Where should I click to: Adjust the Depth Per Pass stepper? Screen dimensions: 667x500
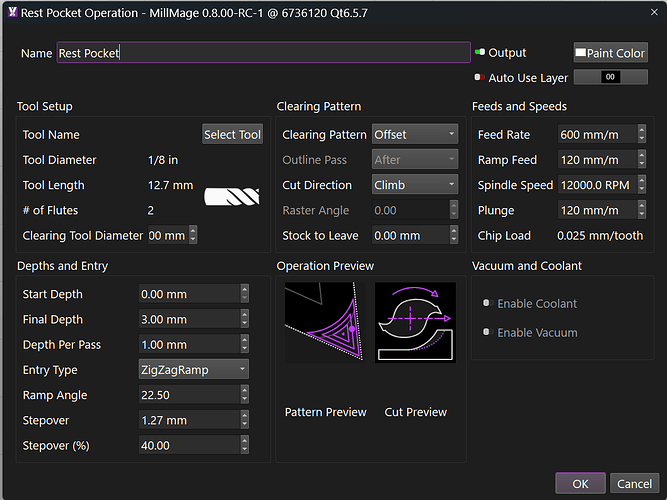click(x=244, y=344)
